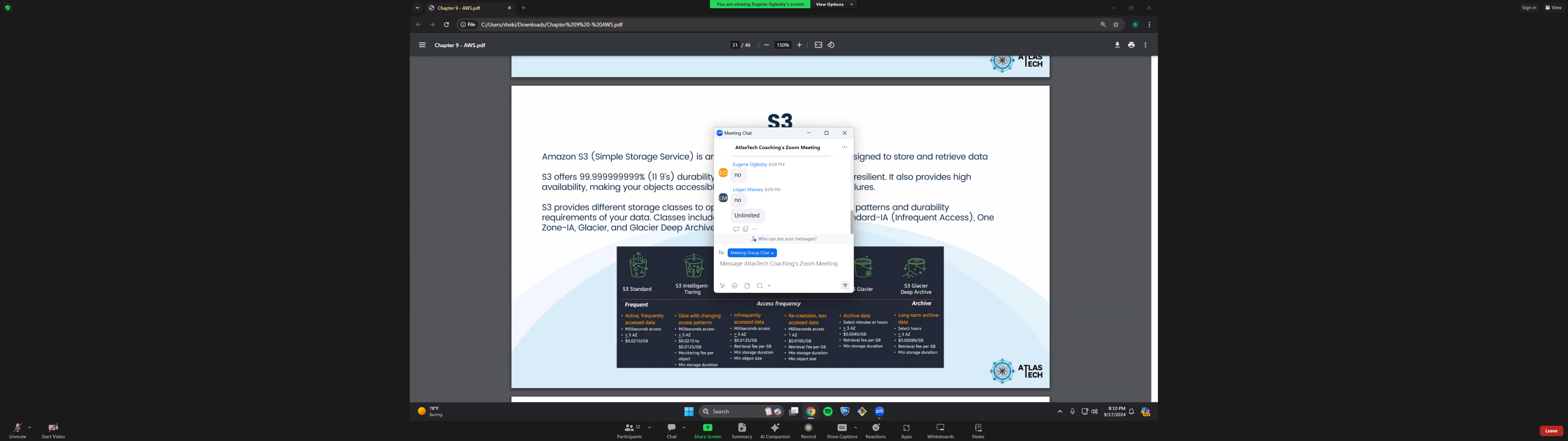Click Who can see your messages link
The height and width of the screenshot is (441, 1568).
click(x=784, y=239)
